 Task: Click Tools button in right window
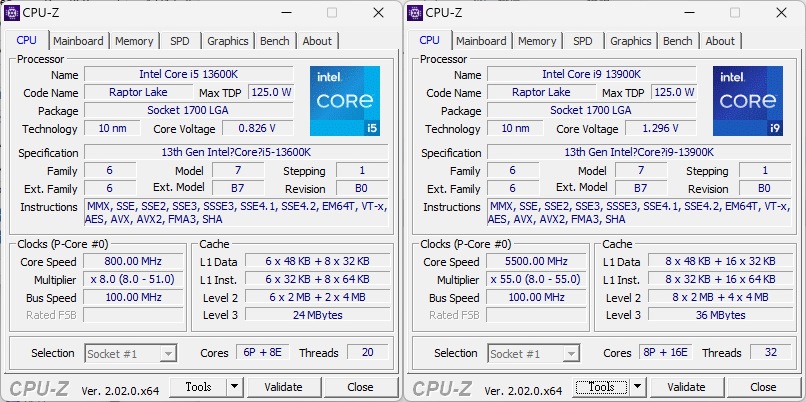tap(601, 387)
